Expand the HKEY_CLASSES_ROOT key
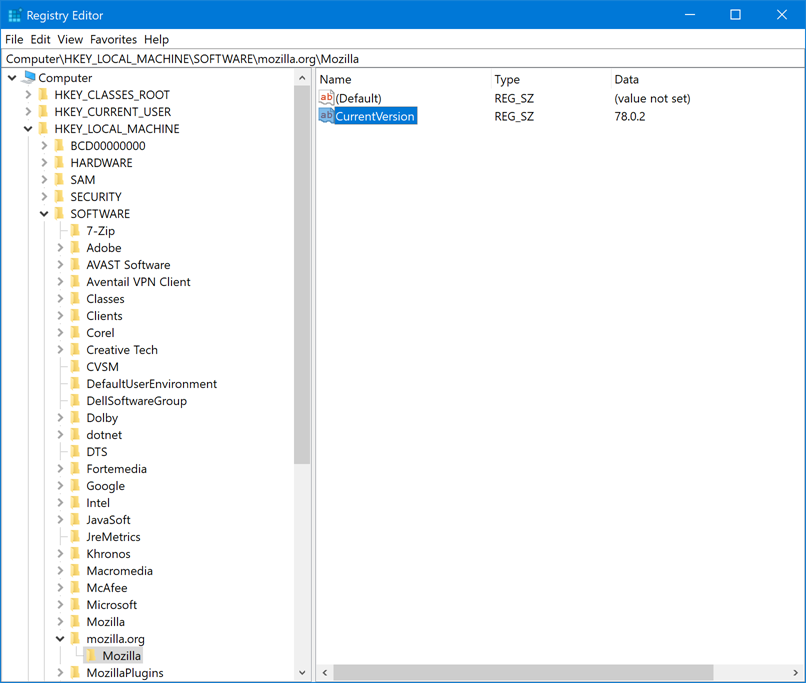This screenshot has width=806, height=683. tap(28, 94)
